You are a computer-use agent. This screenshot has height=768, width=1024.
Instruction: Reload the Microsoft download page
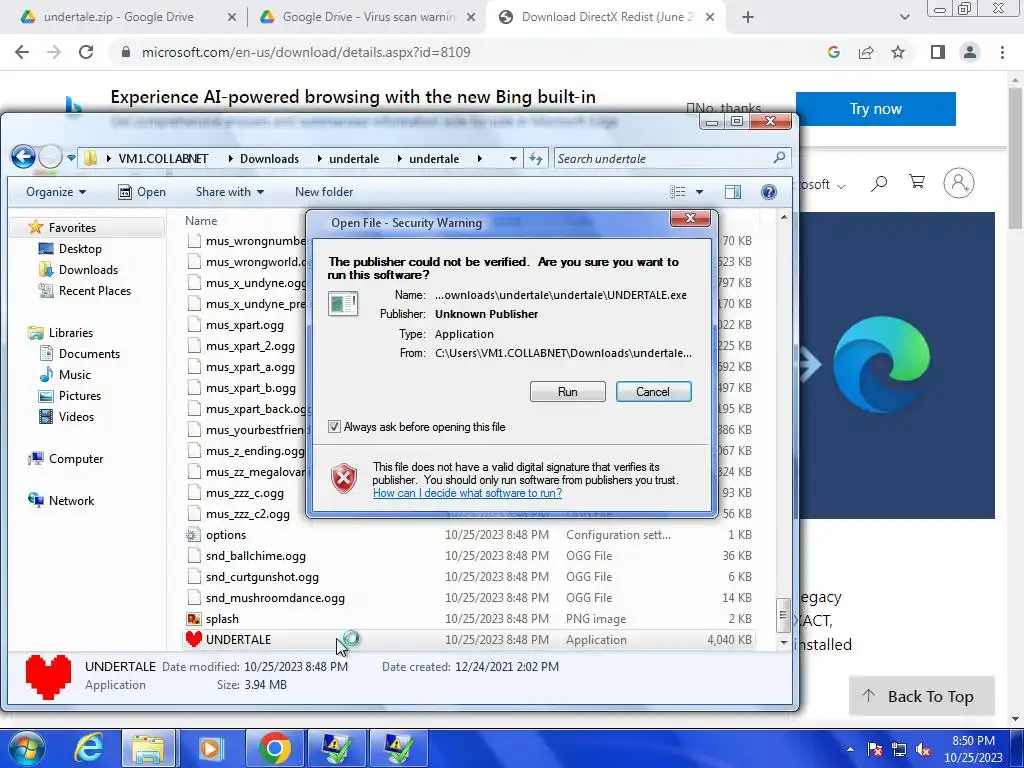coord(86,52)
